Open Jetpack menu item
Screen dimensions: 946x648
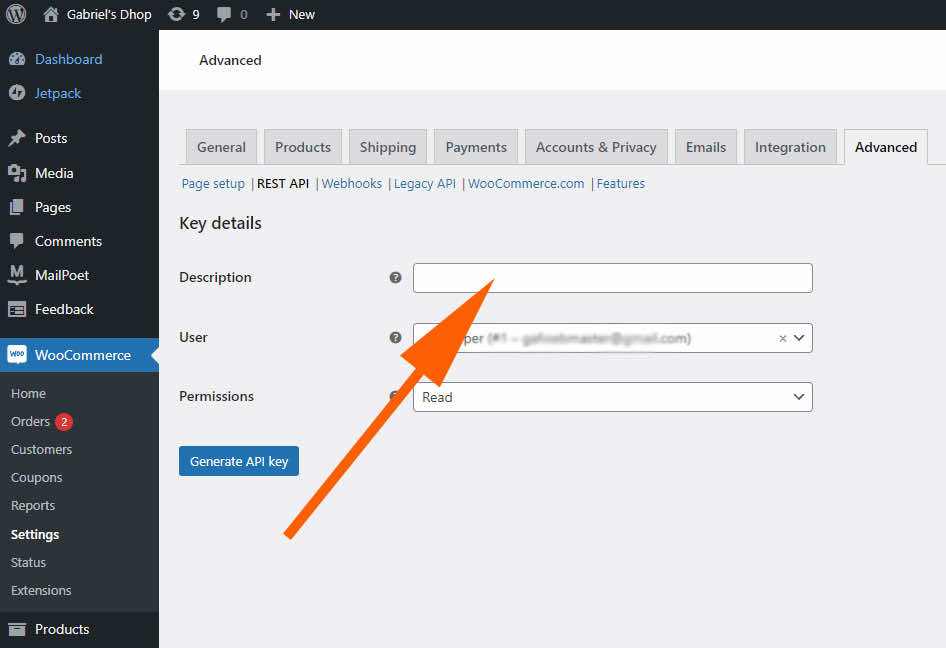tap(58, 94)
